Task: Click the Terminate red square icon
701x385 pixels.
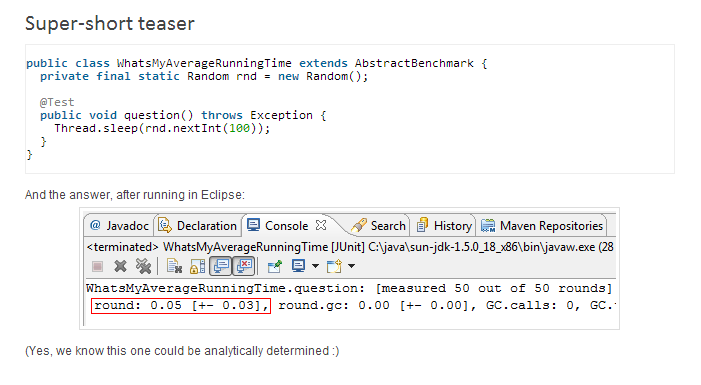Action: click(97, 267)
